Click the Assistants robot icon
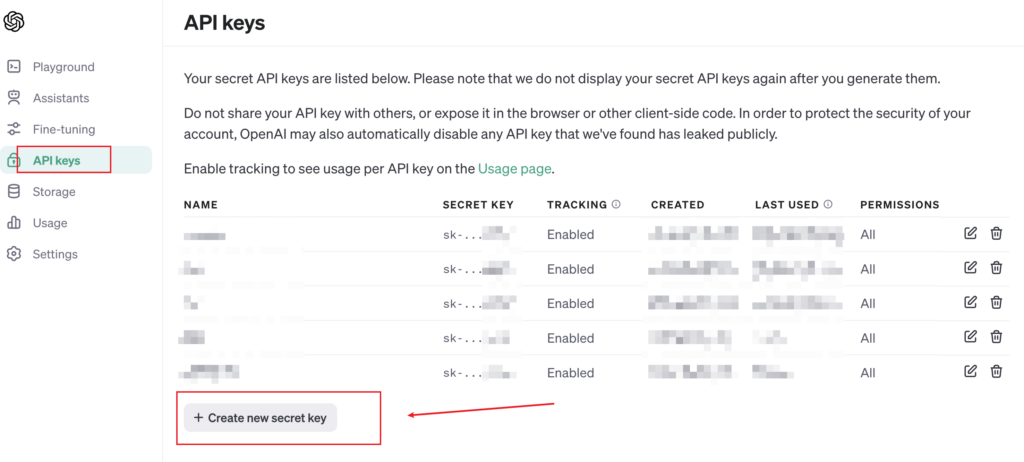This screenshot has height=462, width=1024. pos(14,98)
